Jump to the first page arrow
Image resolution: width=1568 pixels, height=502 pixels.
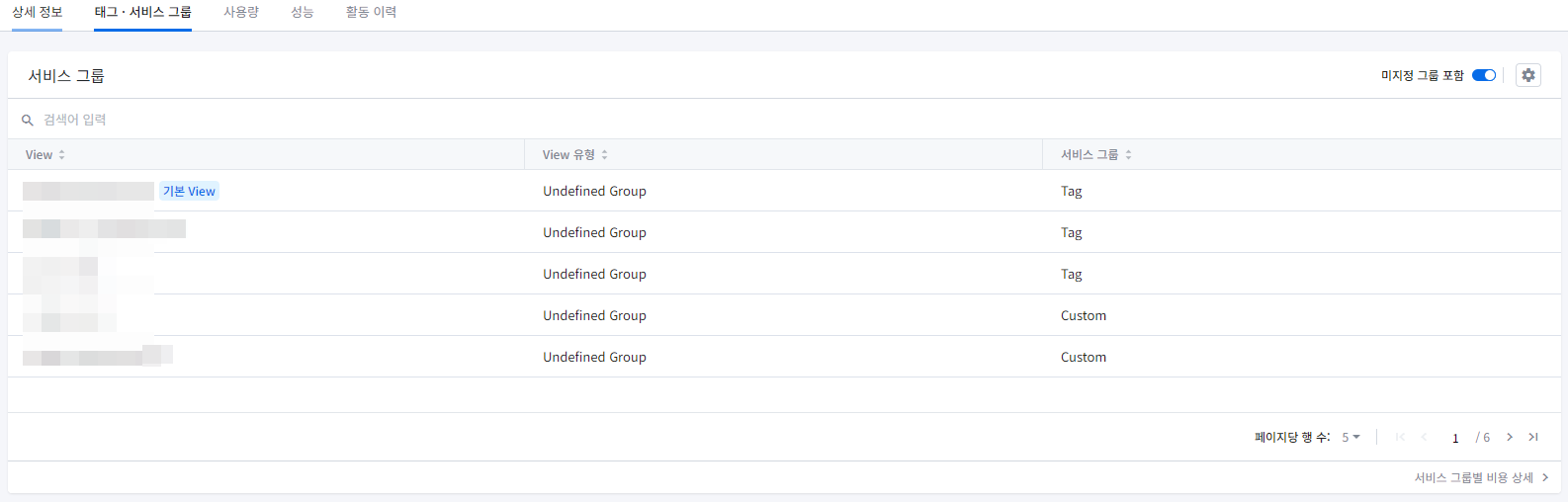coord(1400,437)
